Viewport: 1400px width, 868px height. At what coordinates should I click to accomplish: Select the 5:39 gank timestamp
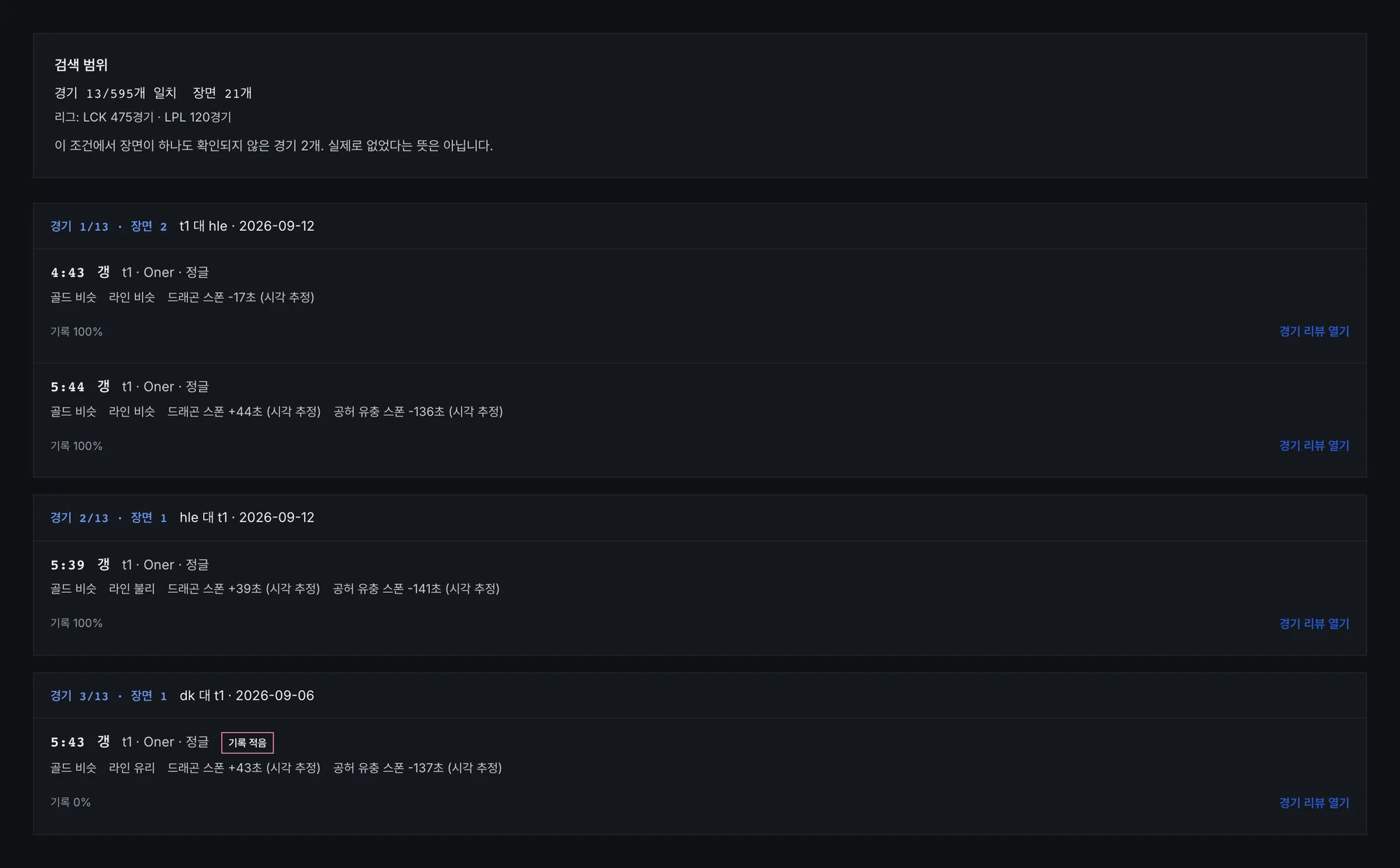[x=67, y=564]
